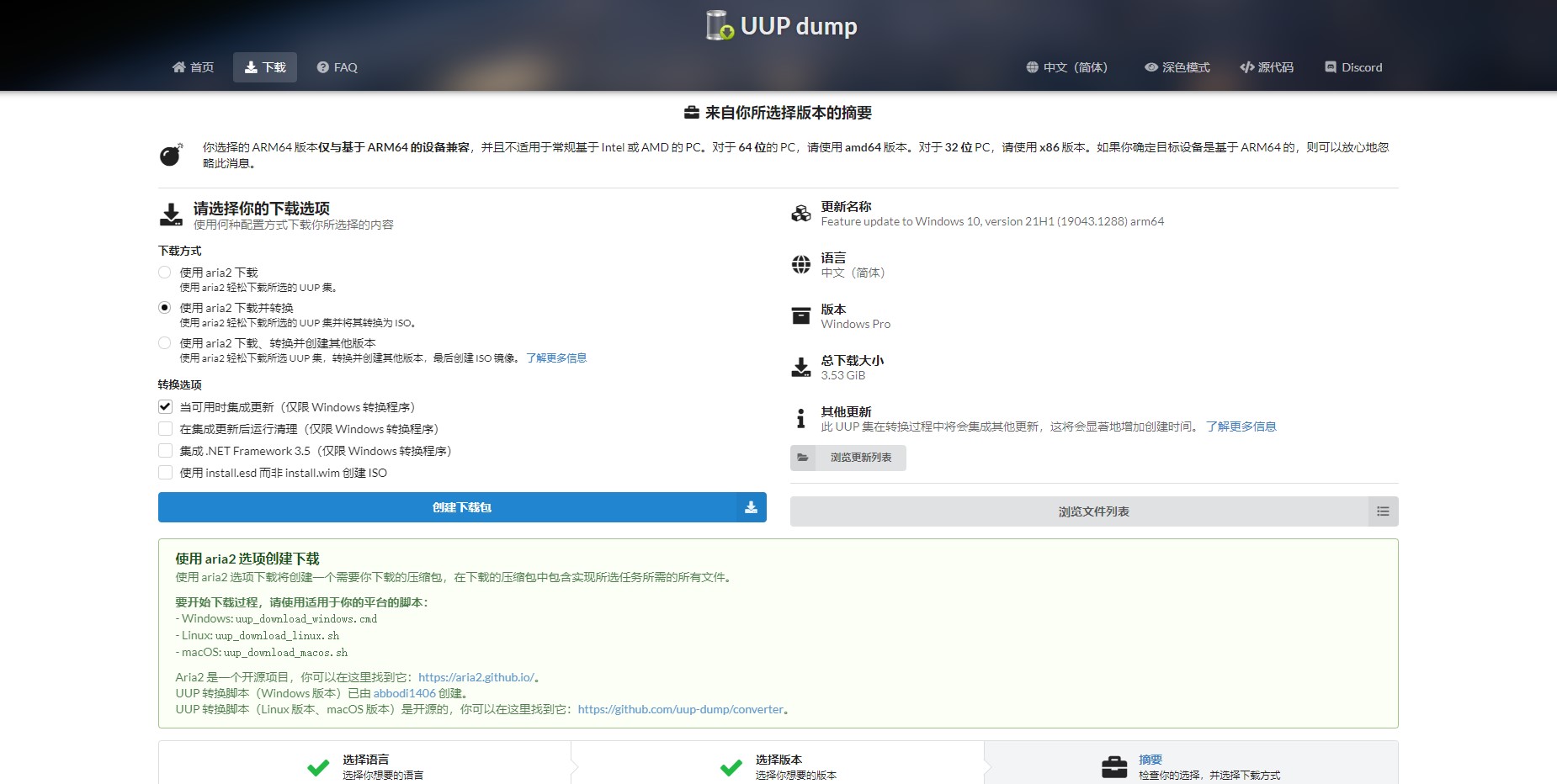The image size is (1557, 784).
Task: Click the cubes icon beside 更新名称
Action: 801,214
